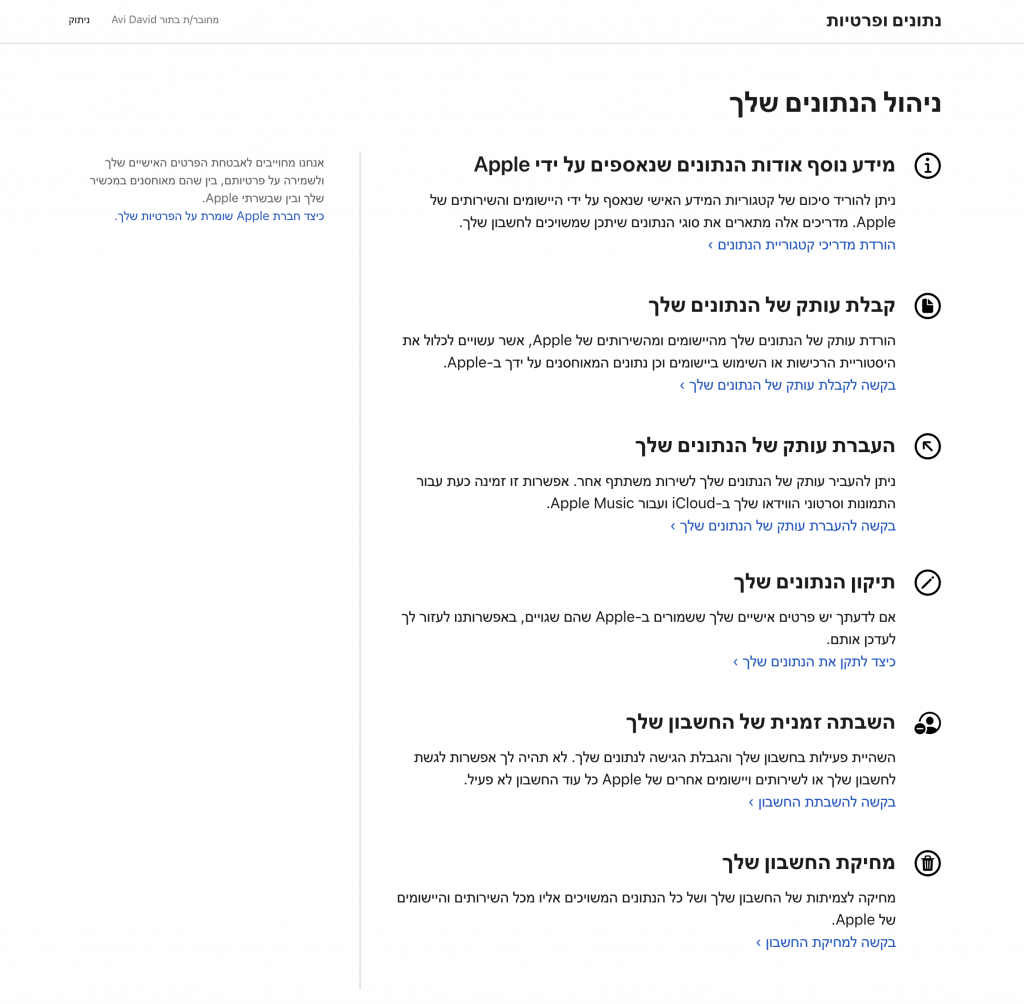Click the תיקון הנתונים שלך heading
1024x1004 pixels.
814,582
